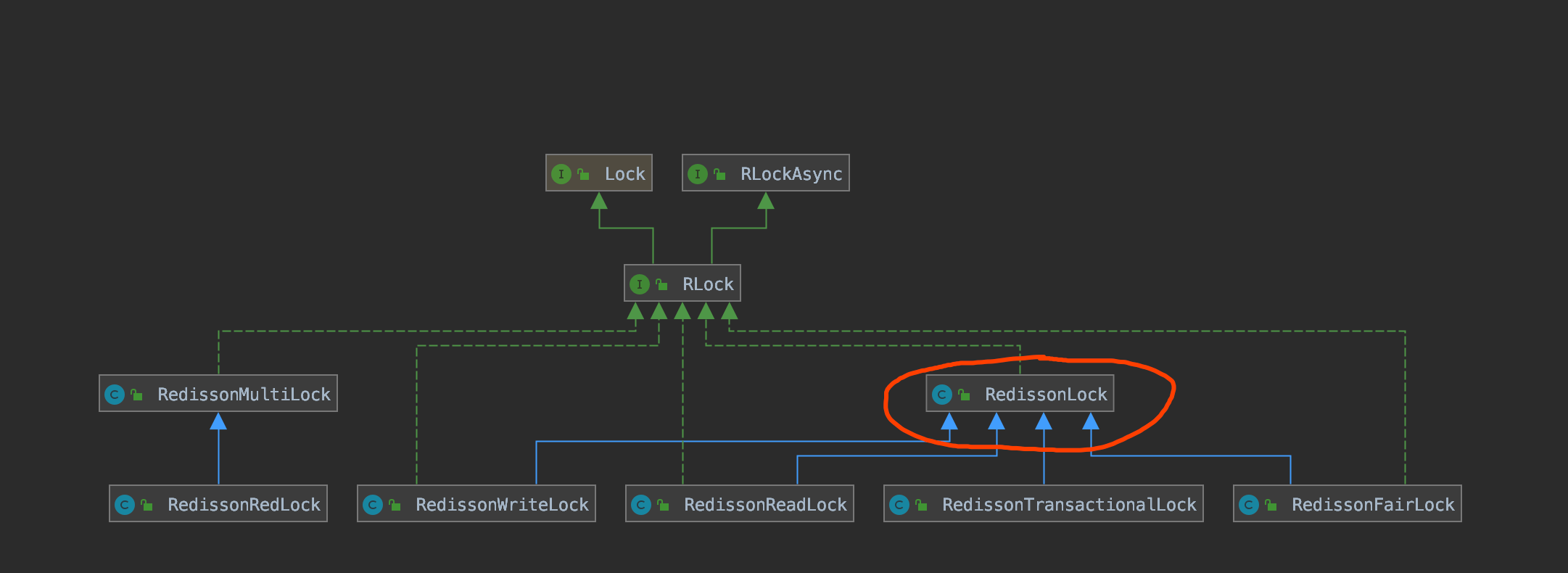Click the public visibility icon on Lock node
Image resolution: width=1568 pixels, height=573 pixels.
[x=583, y=174]
